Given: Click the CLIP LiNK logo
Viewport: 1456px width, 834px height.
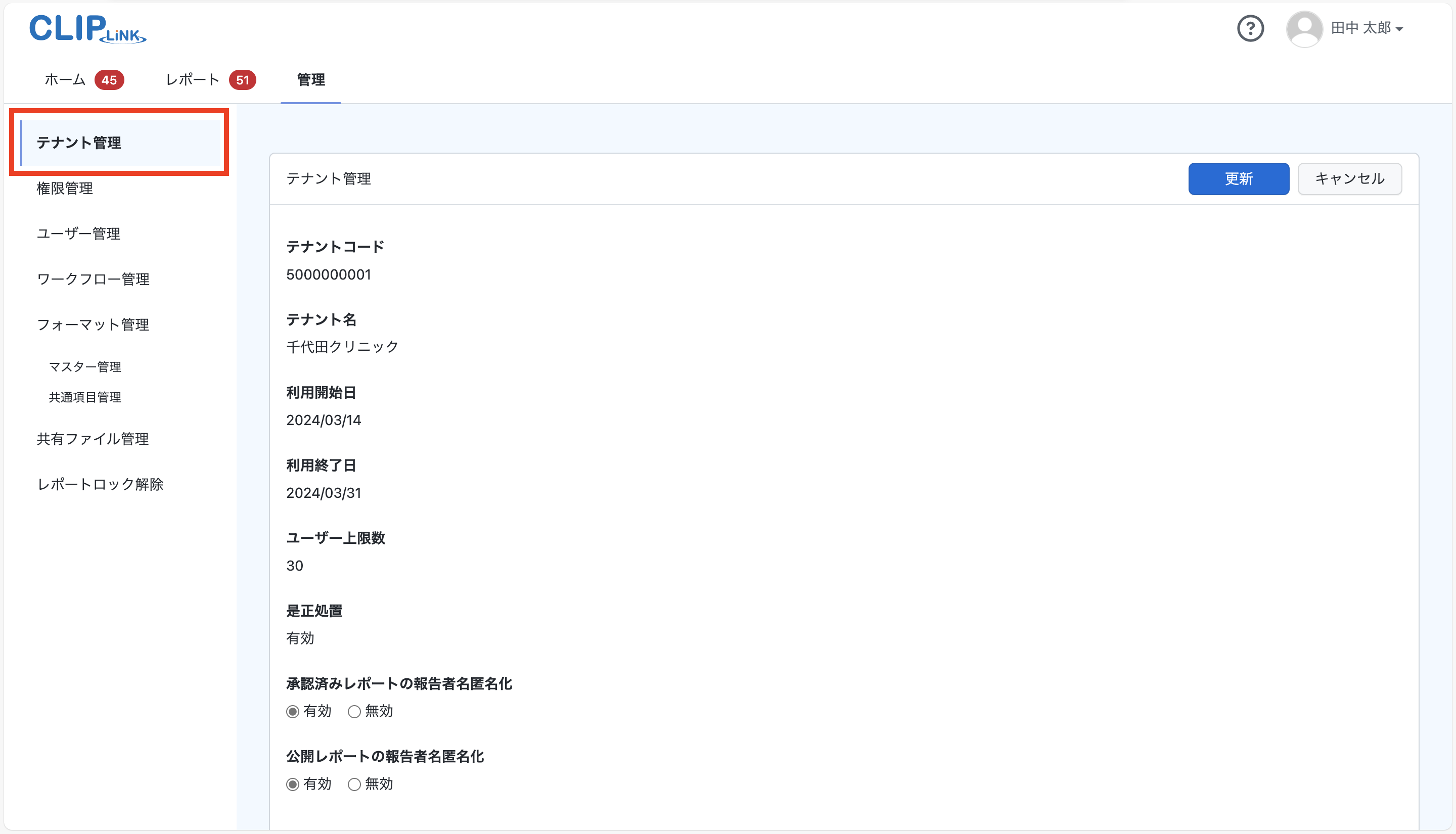Looking at the screenshot, I should pos(87,29).
